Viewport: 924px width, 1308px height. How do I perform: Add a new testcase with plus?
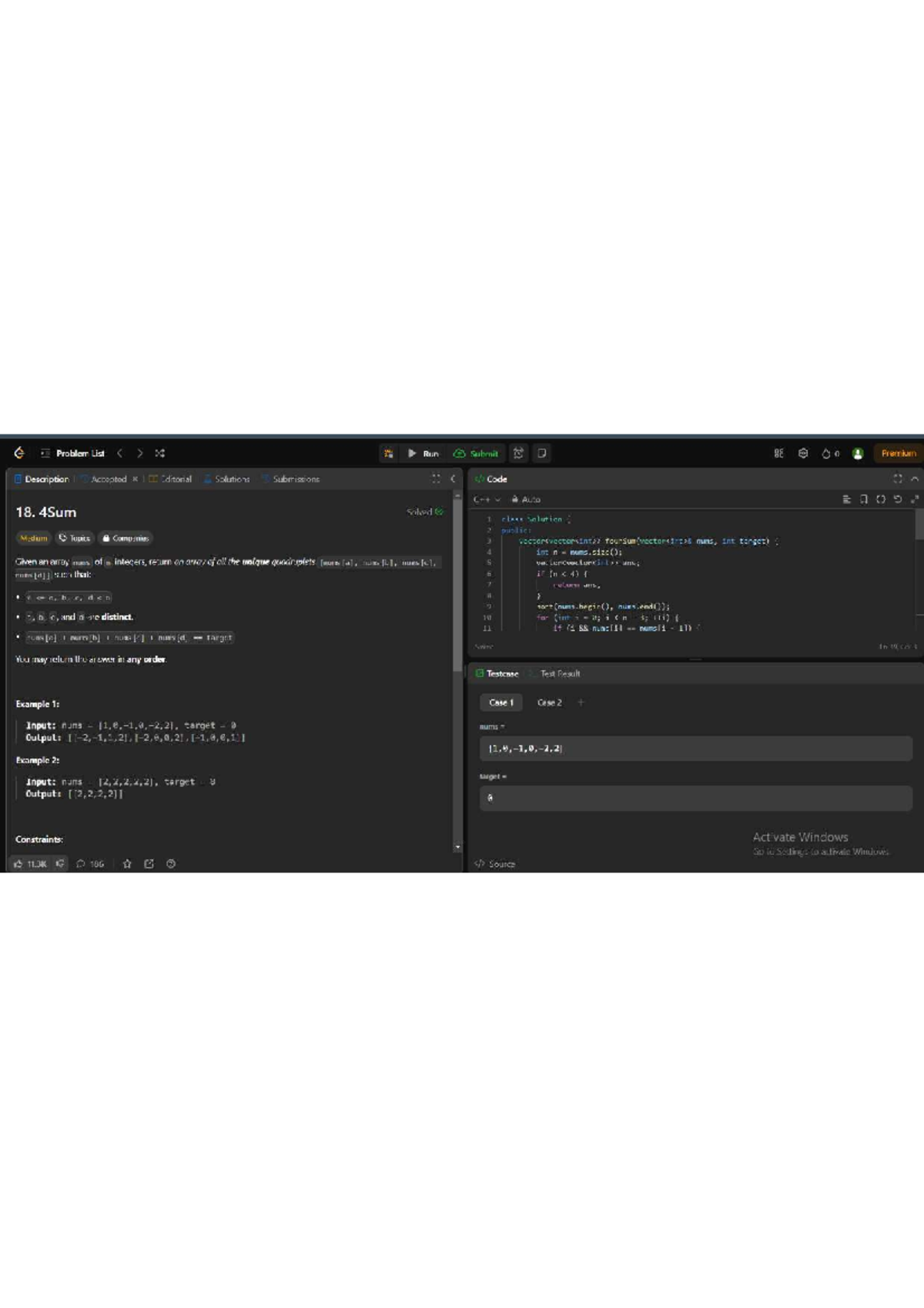tap(581, 703)
